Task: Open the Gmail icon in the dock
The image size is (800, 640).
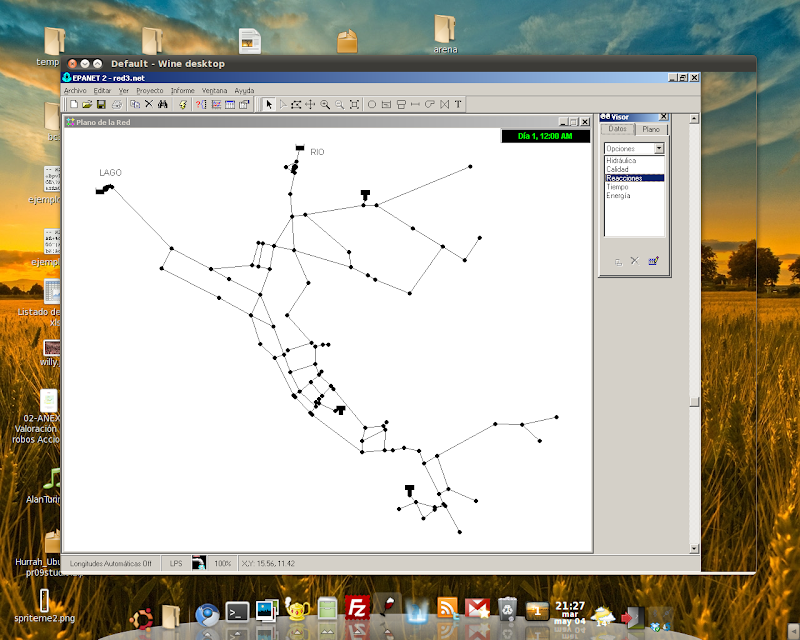Action: tap(478, 609)
